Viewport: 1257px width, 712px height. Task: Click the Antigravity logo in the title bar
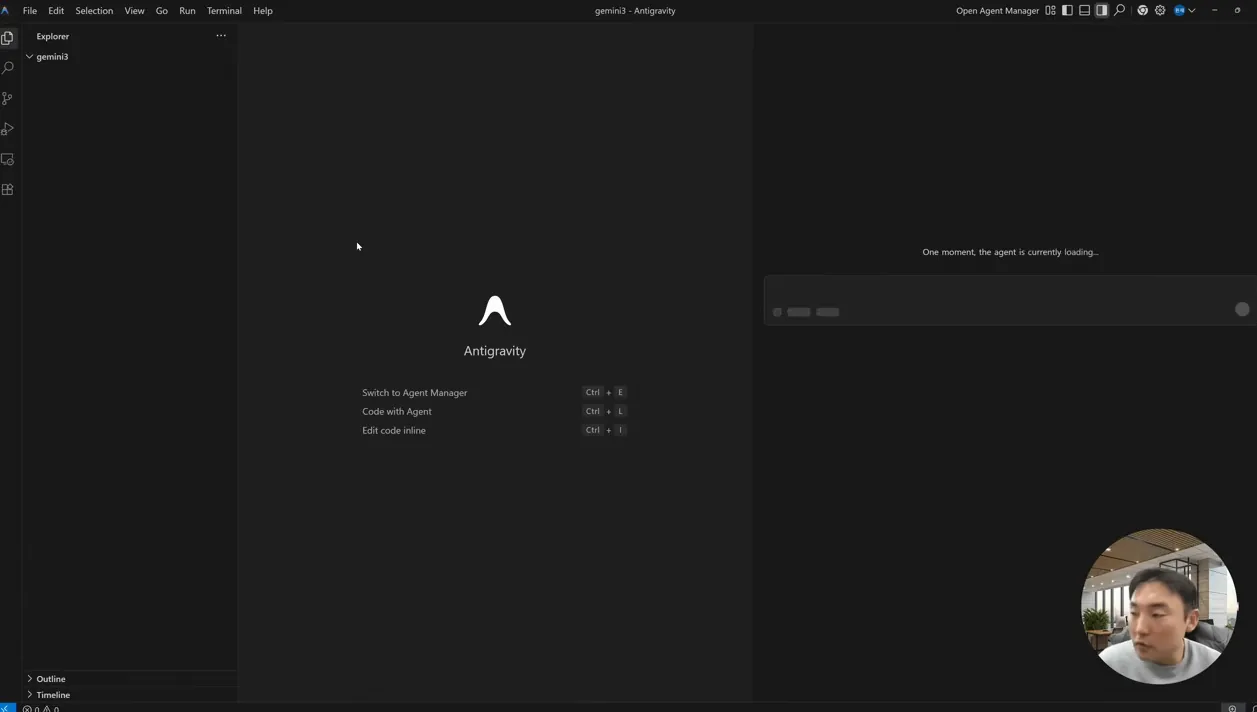click(5, 10)
